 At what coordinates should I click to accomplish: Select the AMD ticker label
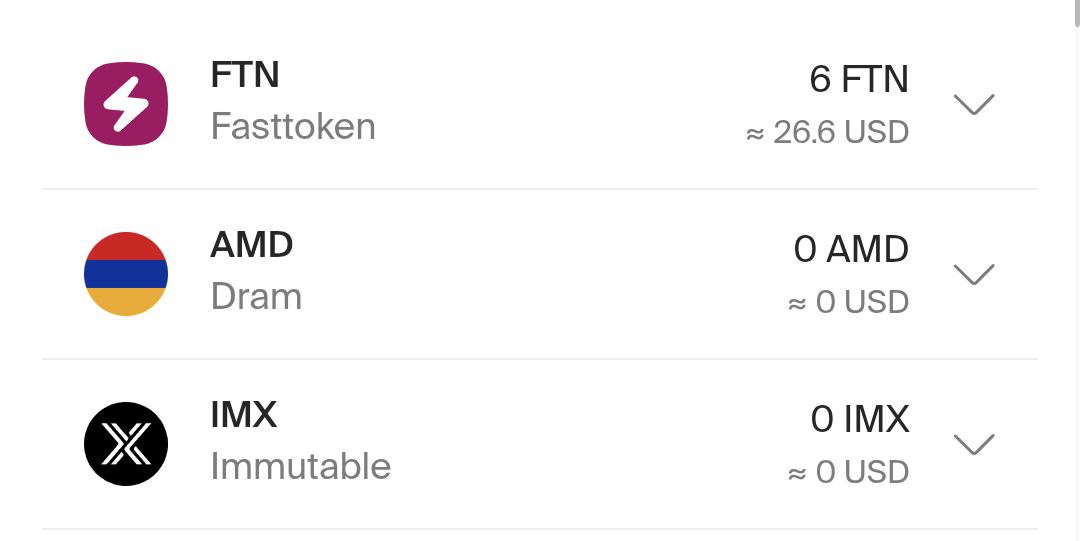(251, 245)
